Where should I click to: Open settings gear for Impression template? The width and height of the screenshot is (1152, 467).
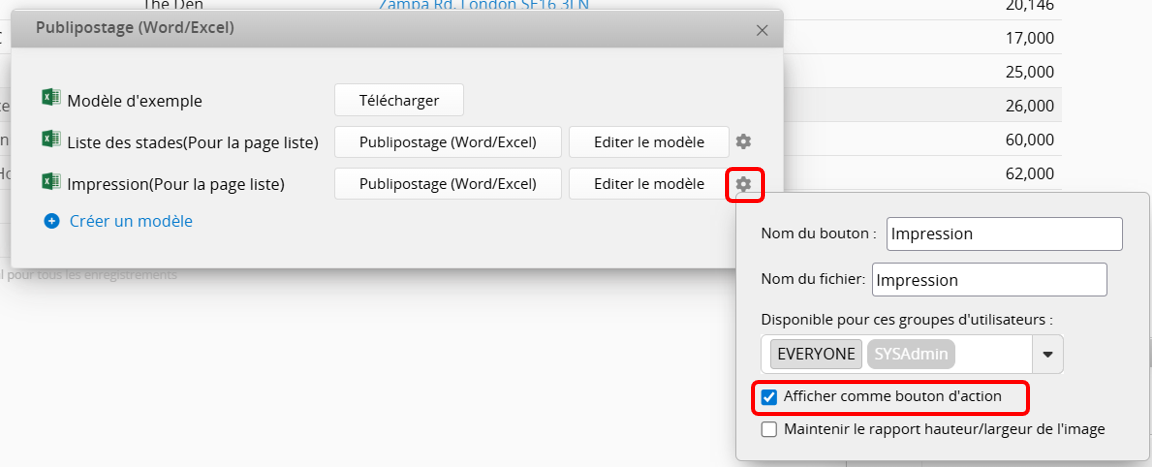[x=743, y=184]
